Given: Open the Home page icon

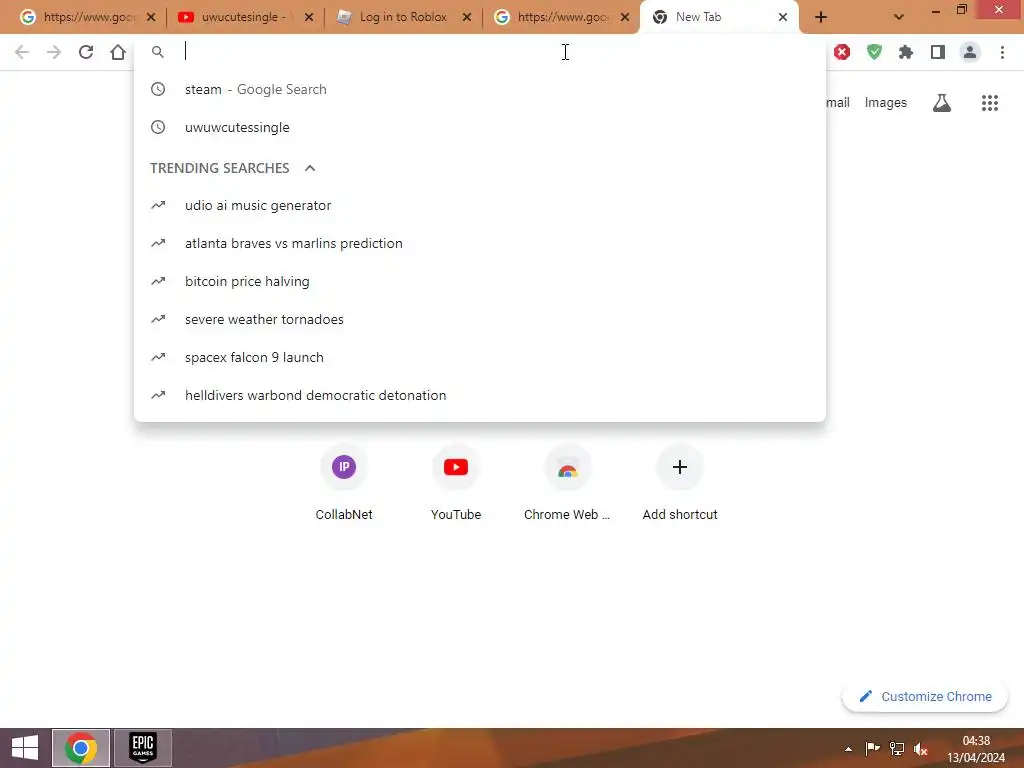Looking at the screenshot, I should (118, 52).
